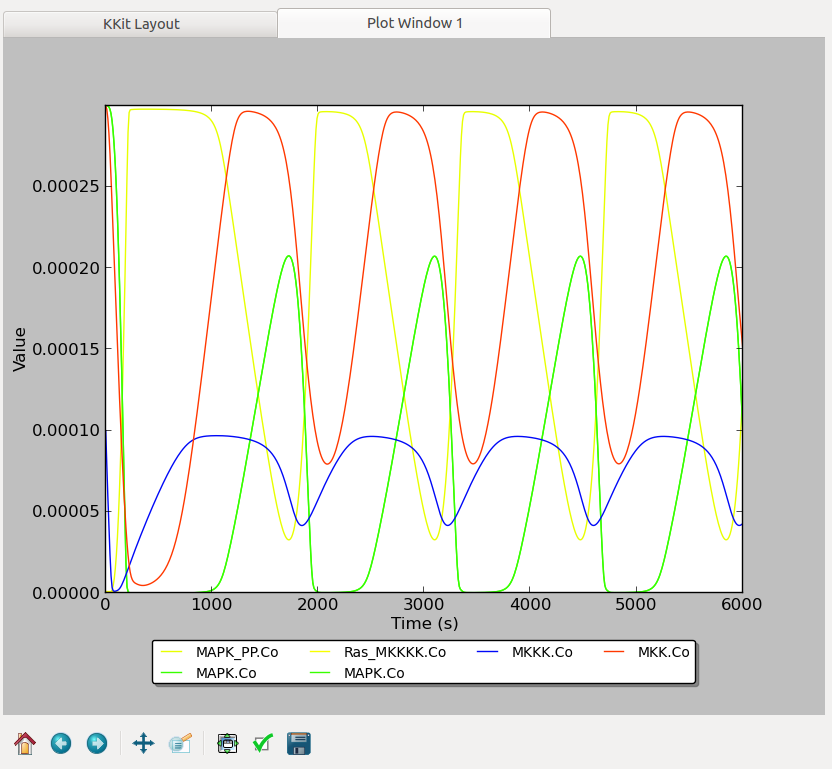Screen dimensions: 832x769
Task: Reset the plot view with Home icon
Action: (x=25, y=743)
